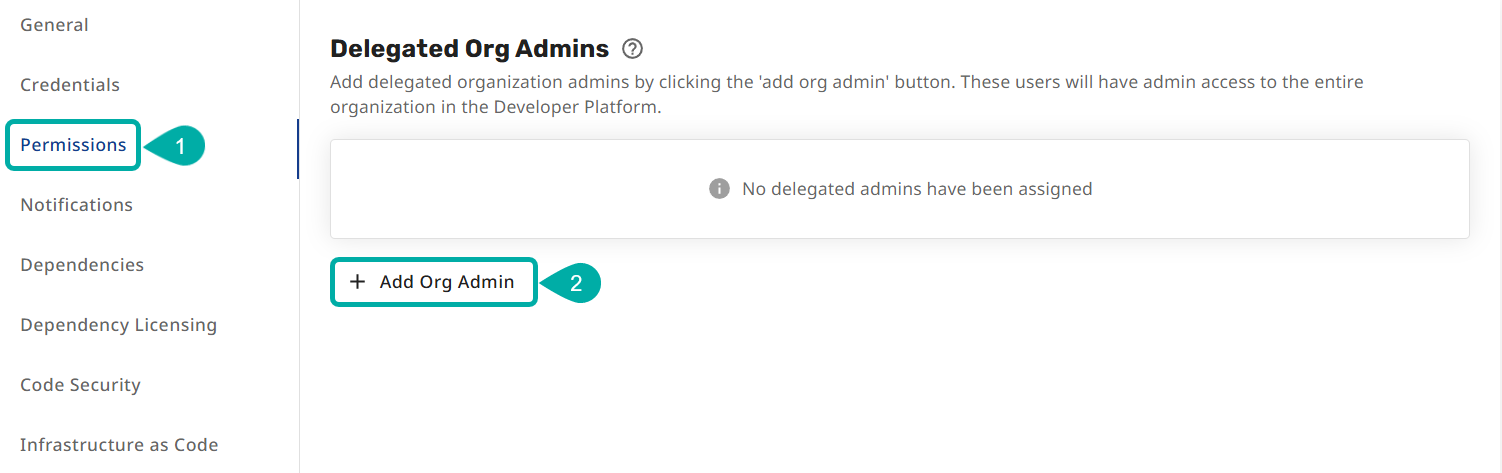Click the help icon beside Delegated Org Admins
The width and height of the screenshot is (1502, 473).
632,48
